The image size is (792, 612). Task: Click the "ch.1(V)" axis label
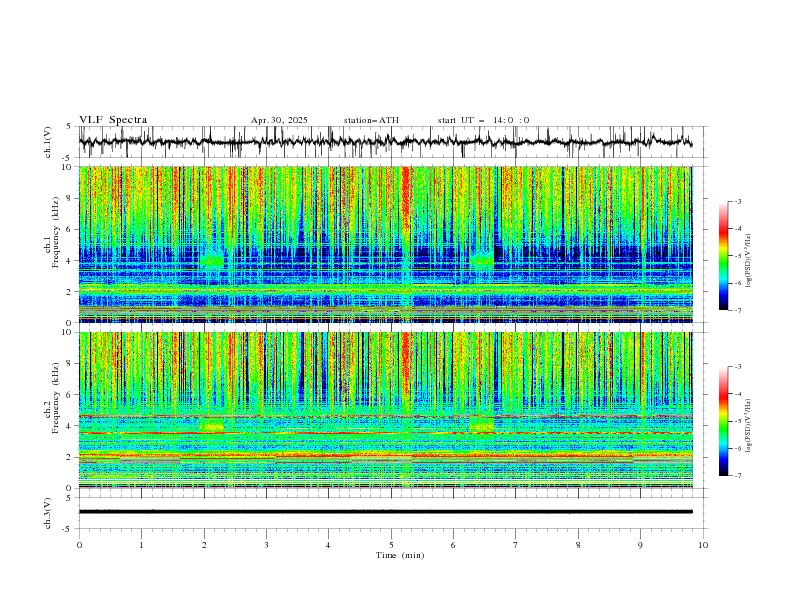click(x=48, y=142)
